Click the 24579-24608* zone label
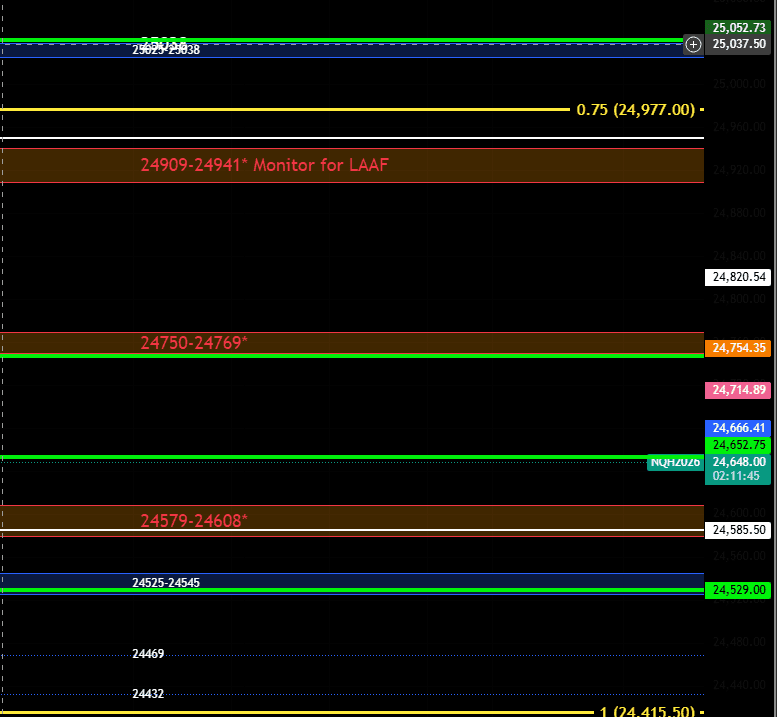Image resolution: width=777 pixels, height=717 pixels. (194, 521)
